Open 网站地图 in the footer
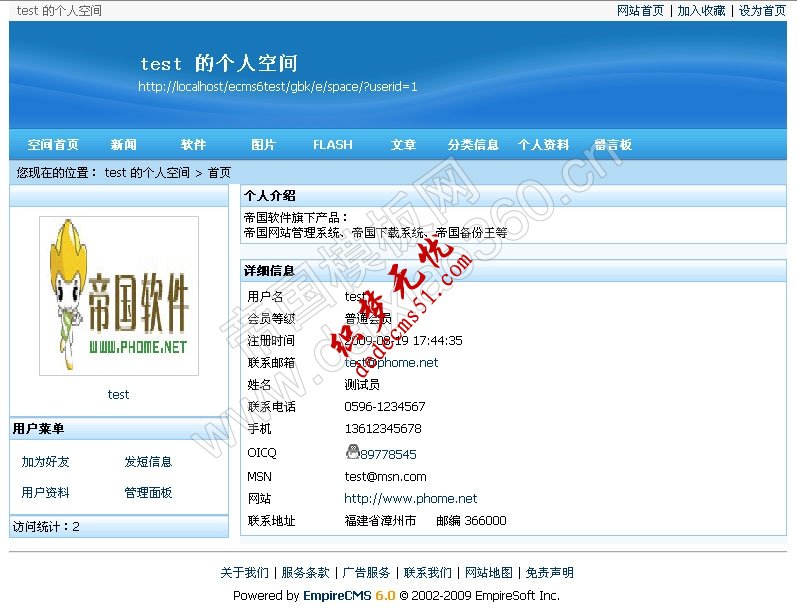797x610 pixels. click(x=489, y=573)
